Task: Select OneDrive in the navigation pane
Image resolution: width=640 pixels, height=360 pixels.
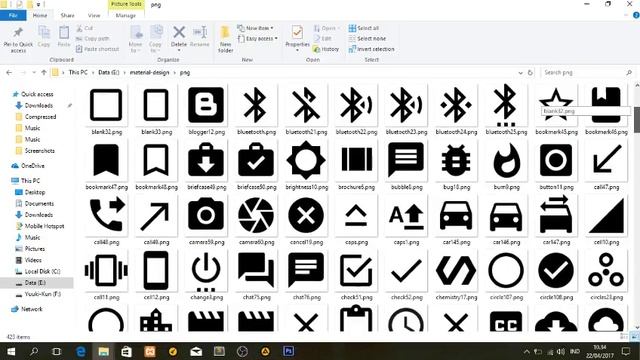Action: click(x=33, y=166)
